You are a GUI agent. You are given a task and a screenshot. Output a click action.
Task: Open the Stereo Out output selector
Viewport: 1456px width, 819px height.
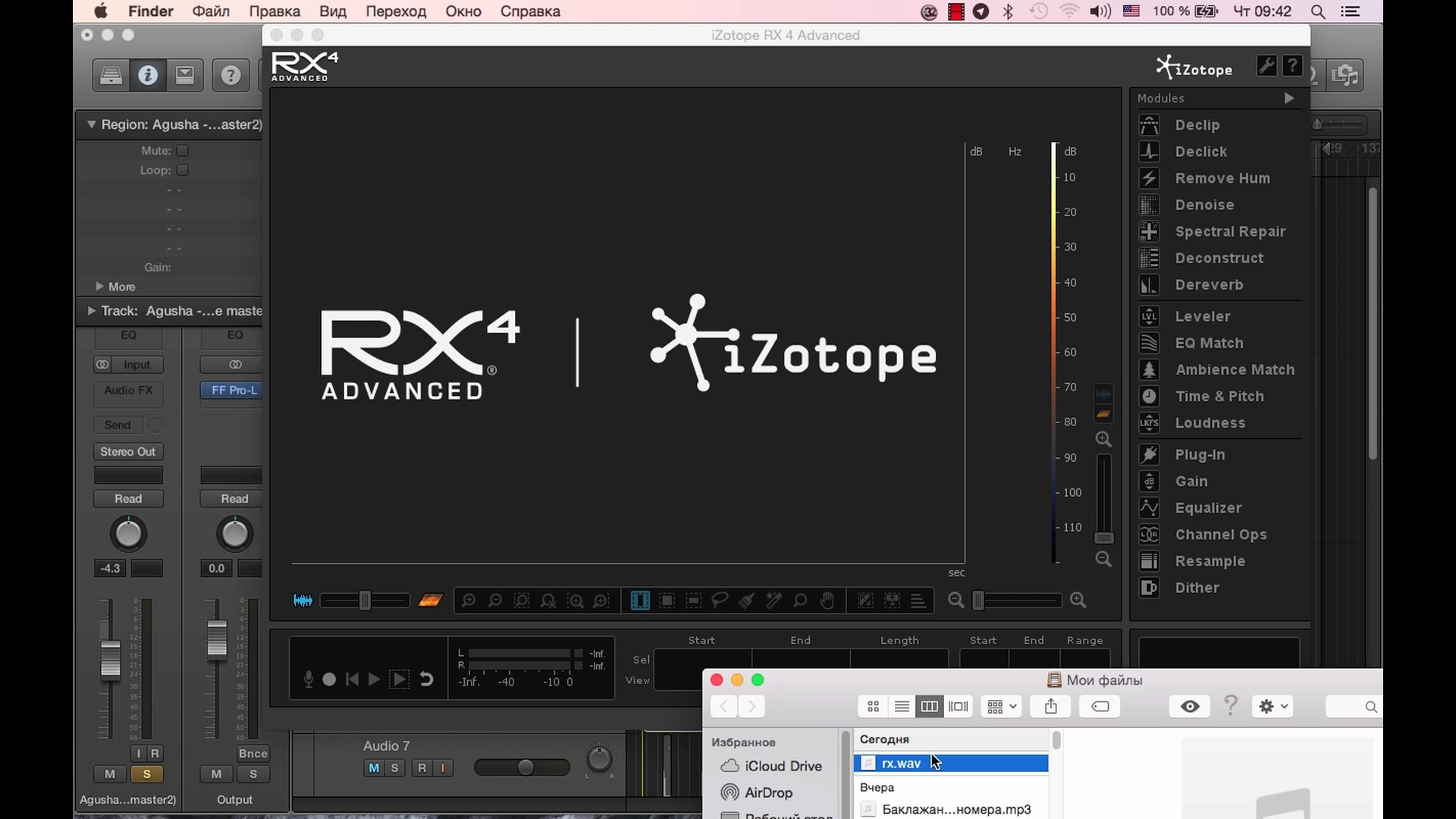(128, 451)
